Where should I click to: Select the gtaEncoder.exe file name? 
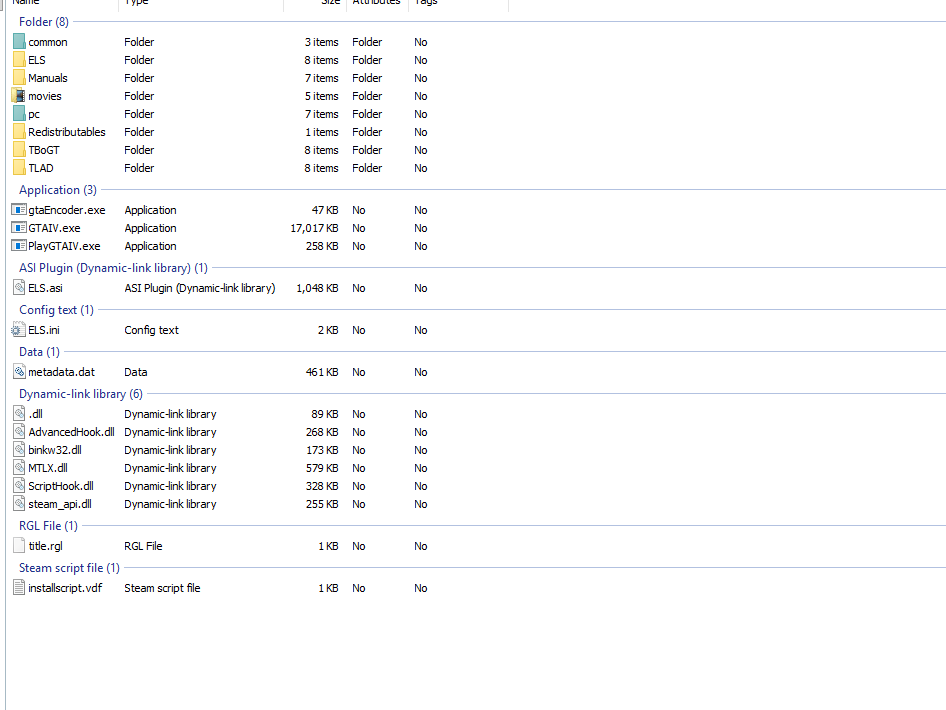click(67, 210)
